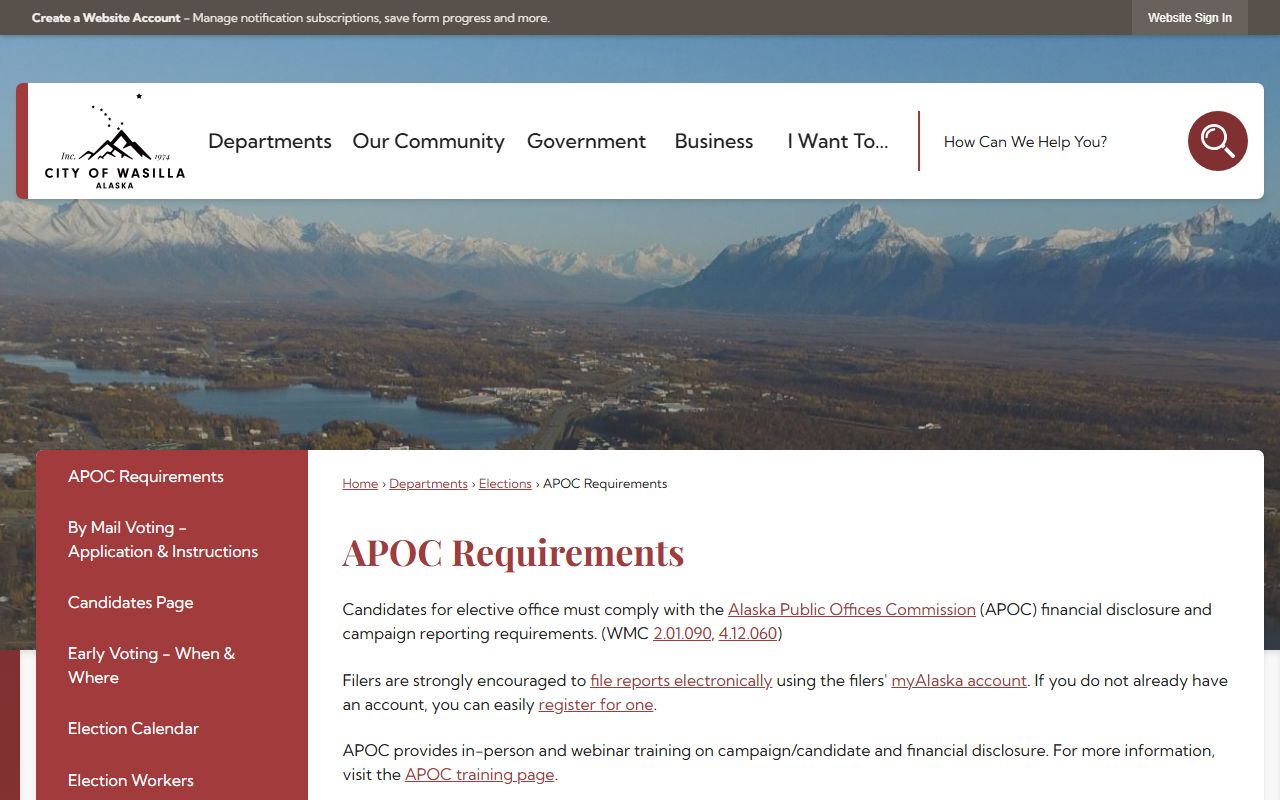Click the Website Sign In button
Image resolution: width=1280 pixels, height=800 pixels.
[x=1190, y=18]
